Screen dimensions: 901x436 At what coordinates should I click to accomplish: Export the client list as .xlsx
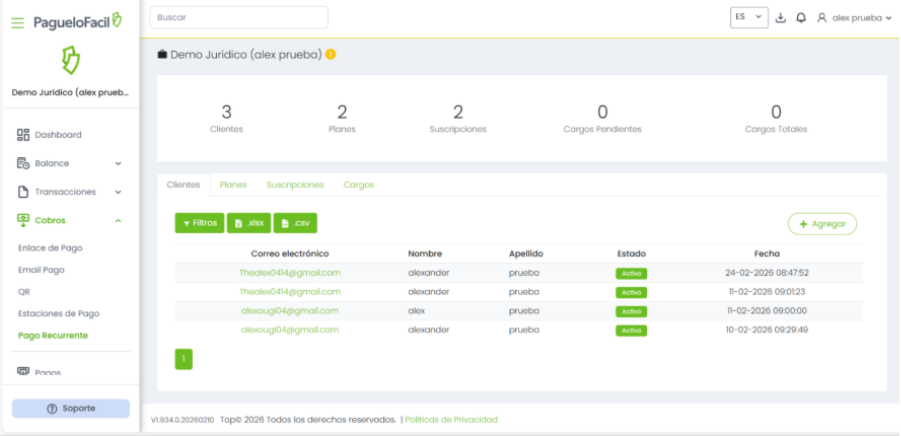pyautogui.click(x=249, y=223)
